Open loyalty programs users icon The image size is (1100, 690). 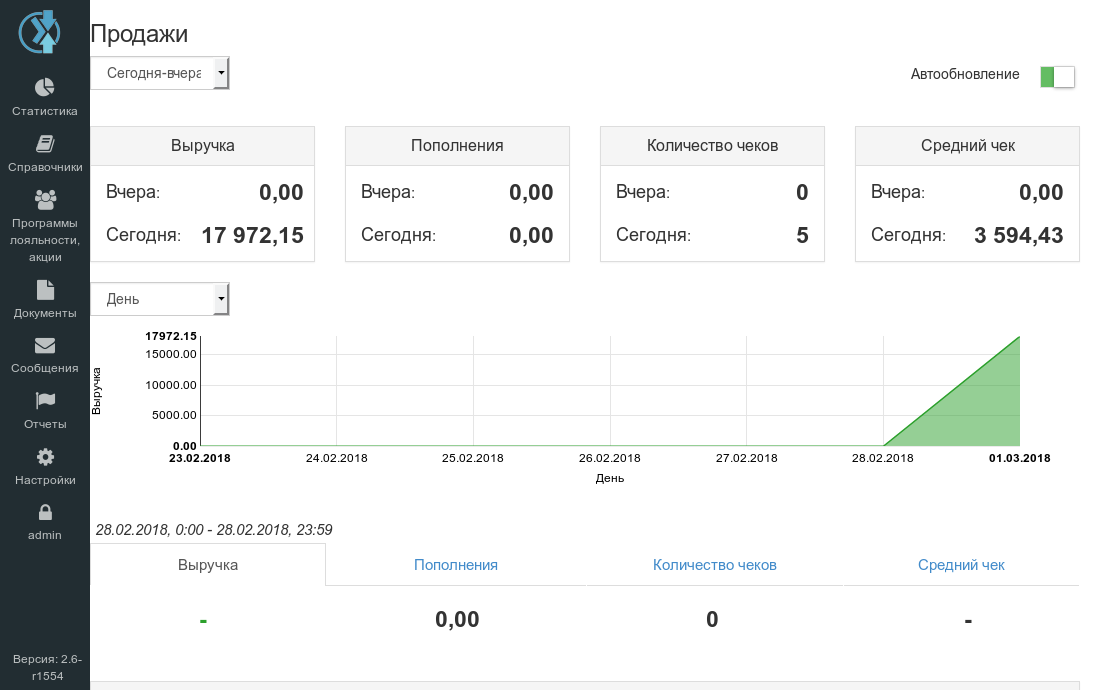(45, 200)
